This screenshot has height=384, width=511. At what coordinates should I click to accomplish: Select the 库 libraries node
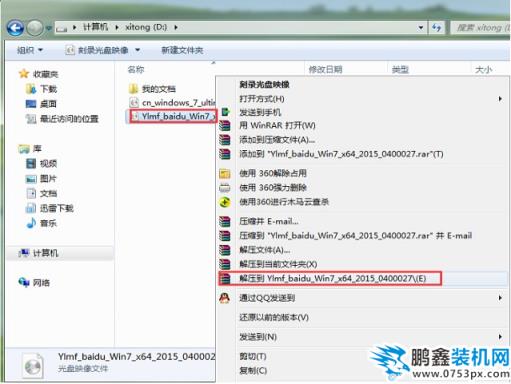pos(30,148)
